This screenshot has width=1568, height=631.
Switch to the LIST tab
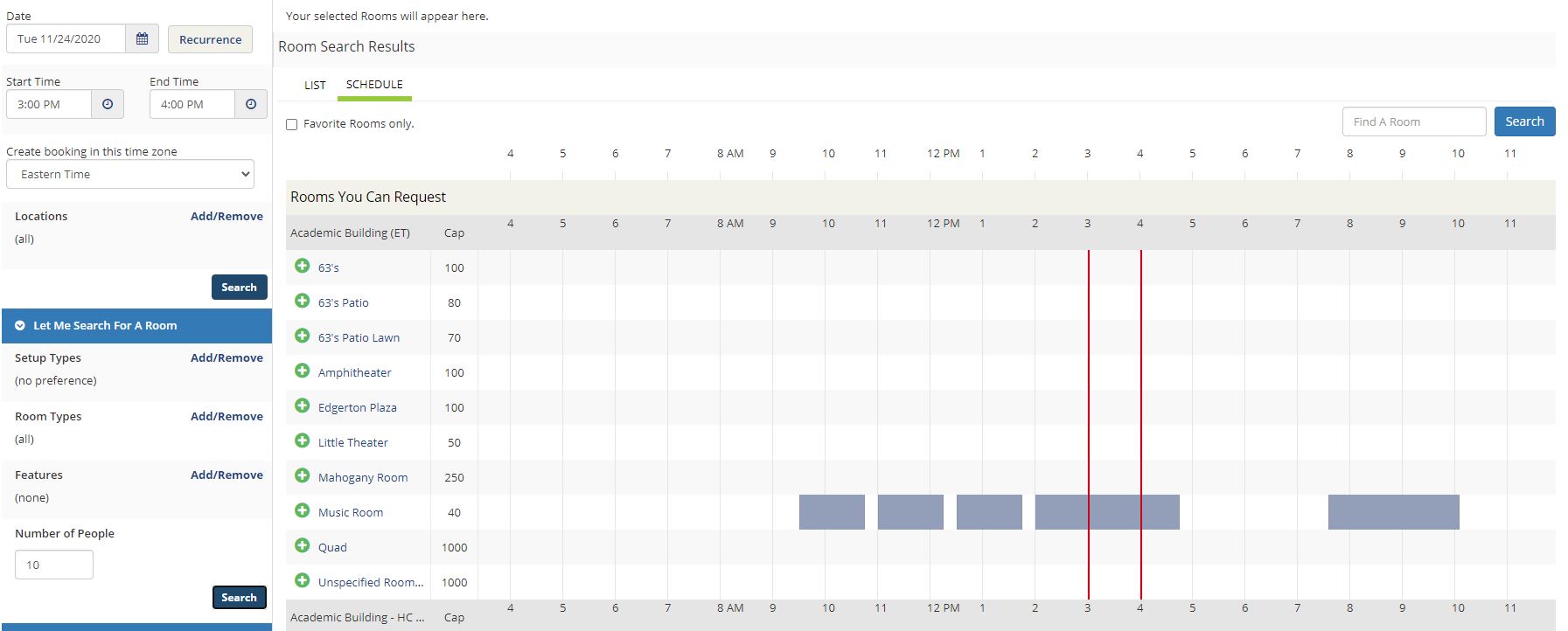coord(315,85)
